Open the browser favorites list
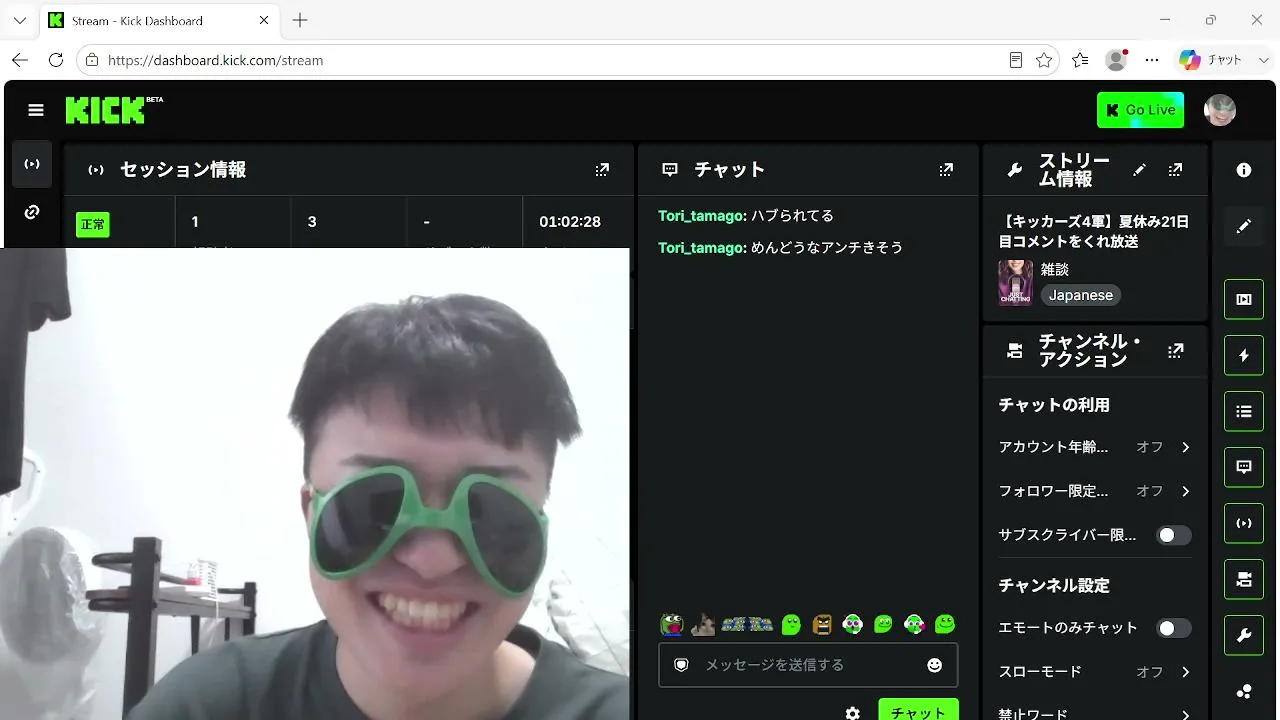1280x720 pixels. tap(1080, 60)
